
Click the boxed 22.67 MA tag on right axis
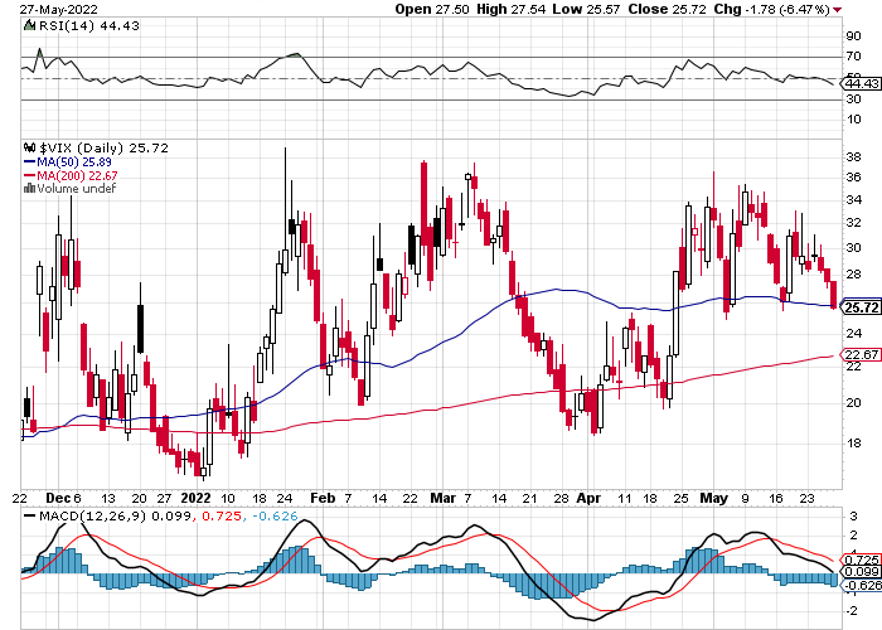(x=862, y=354)
